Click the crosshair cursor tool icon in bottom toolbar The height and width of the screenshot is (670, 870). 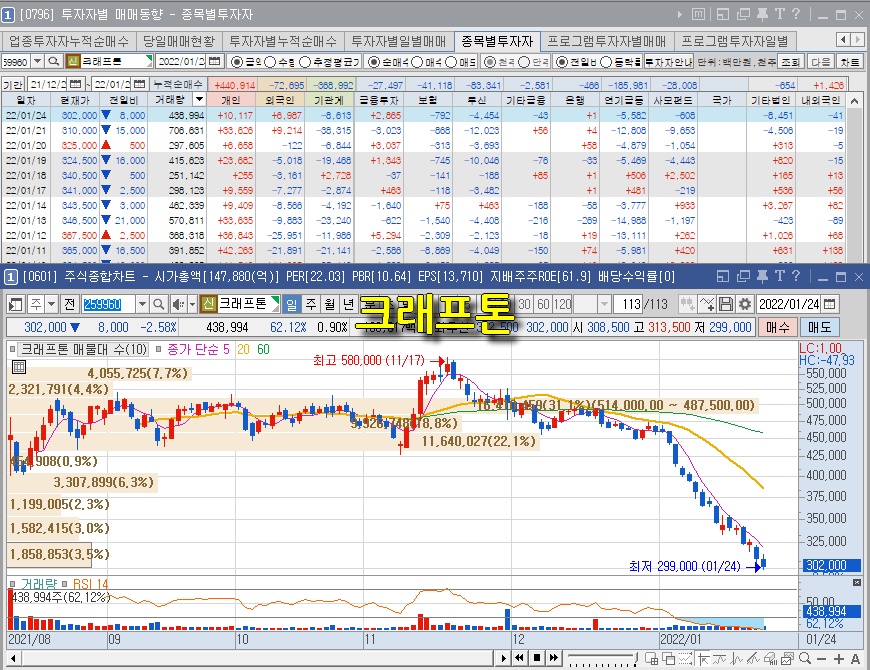tap(702, 658)
